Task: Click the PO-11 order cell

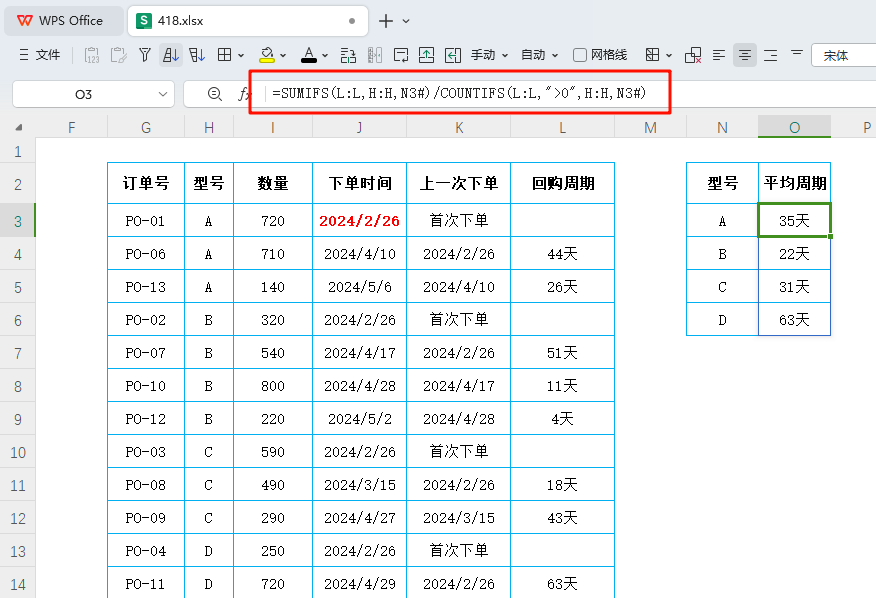Action: coord(145,583)
